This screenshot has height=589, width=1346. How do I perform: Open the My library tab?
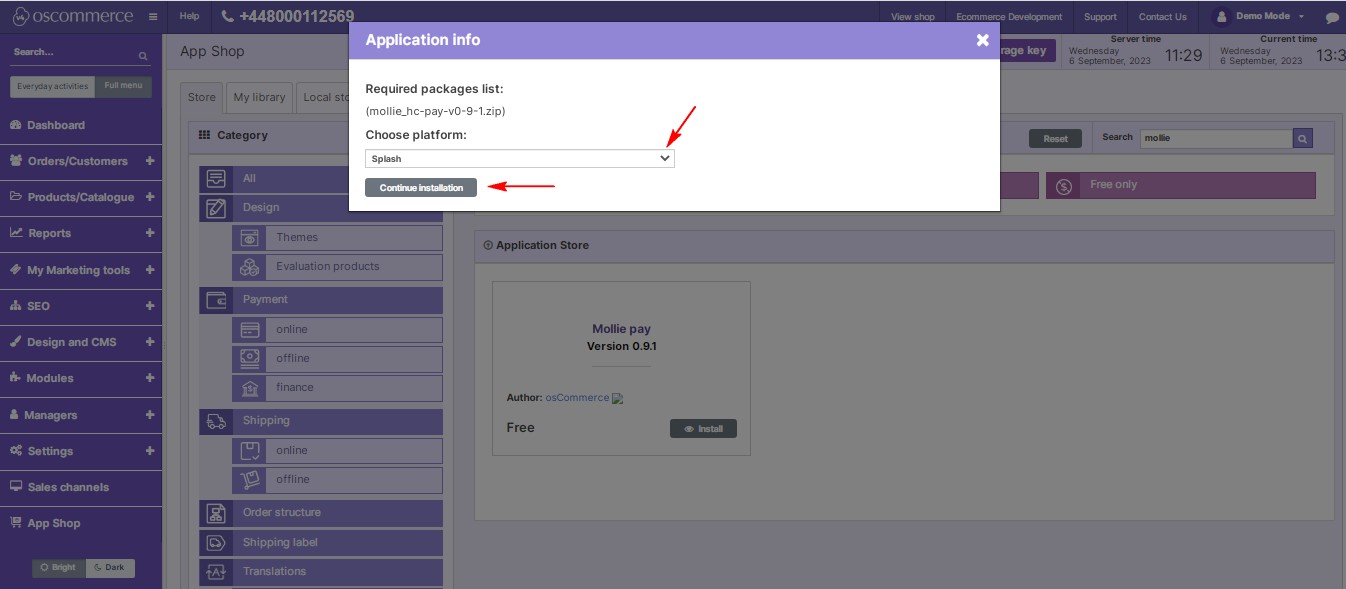click(259, 97)
